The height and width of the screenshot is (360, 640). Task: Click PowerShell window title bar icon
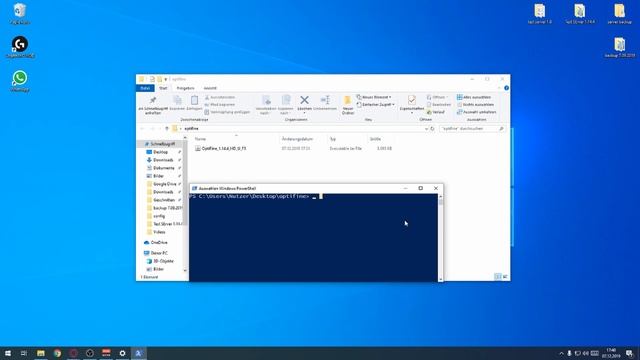click(x=194, y=189)
